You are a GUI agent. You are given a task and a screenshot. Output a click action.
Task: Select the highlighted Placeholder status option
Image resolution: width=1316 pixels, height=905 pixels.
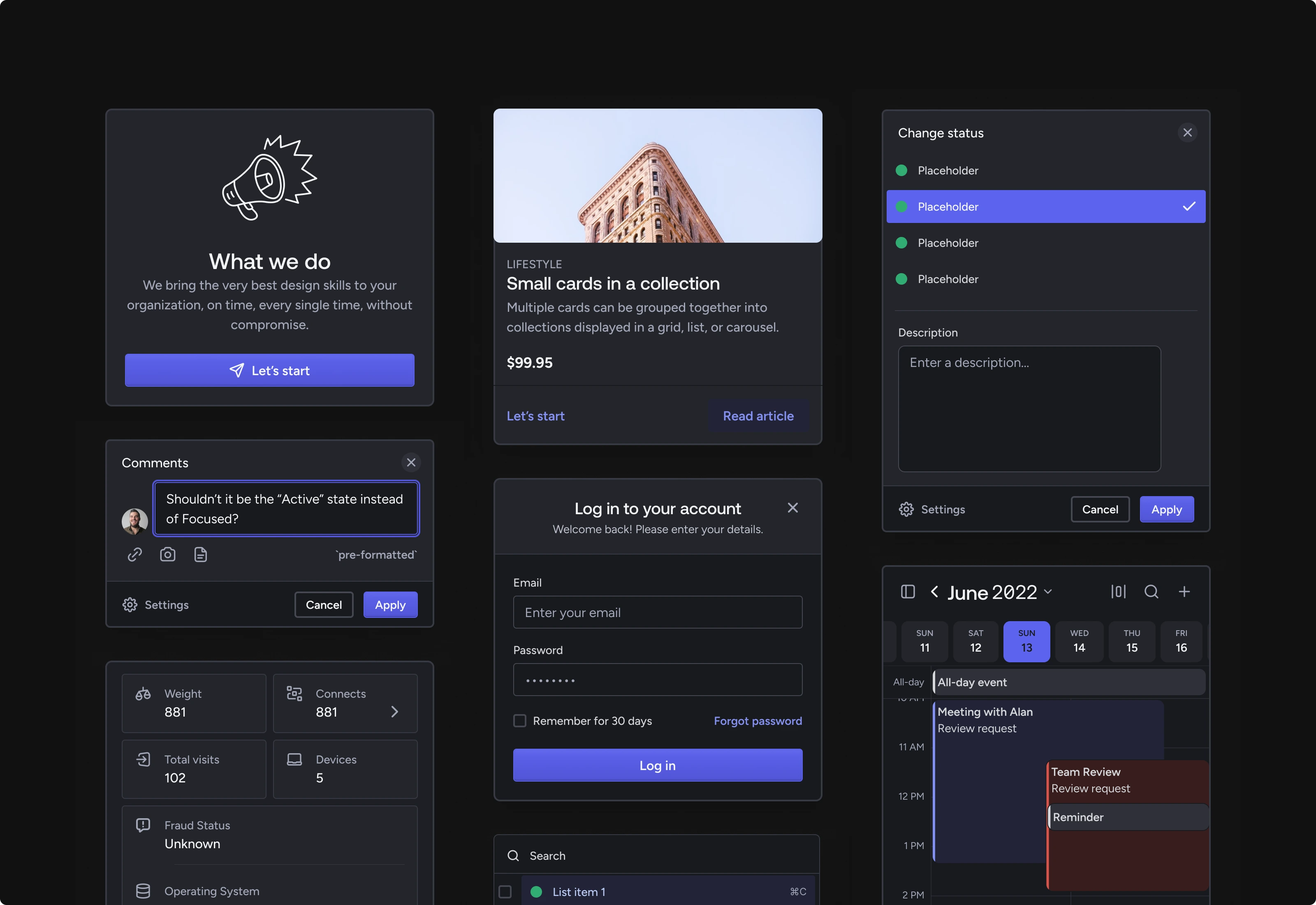[1046, 207]
